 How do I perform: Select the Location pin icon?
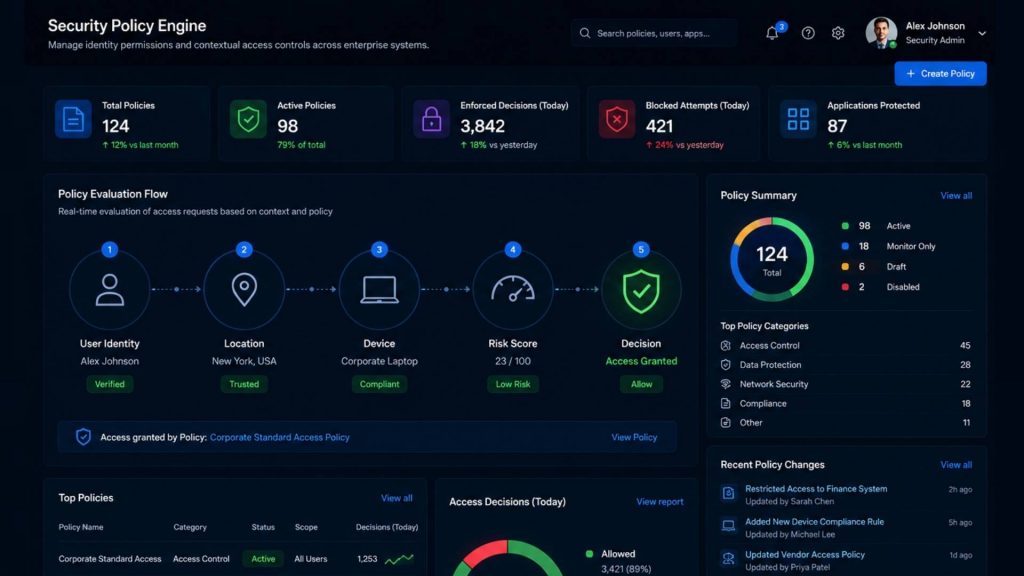point(244,289)
